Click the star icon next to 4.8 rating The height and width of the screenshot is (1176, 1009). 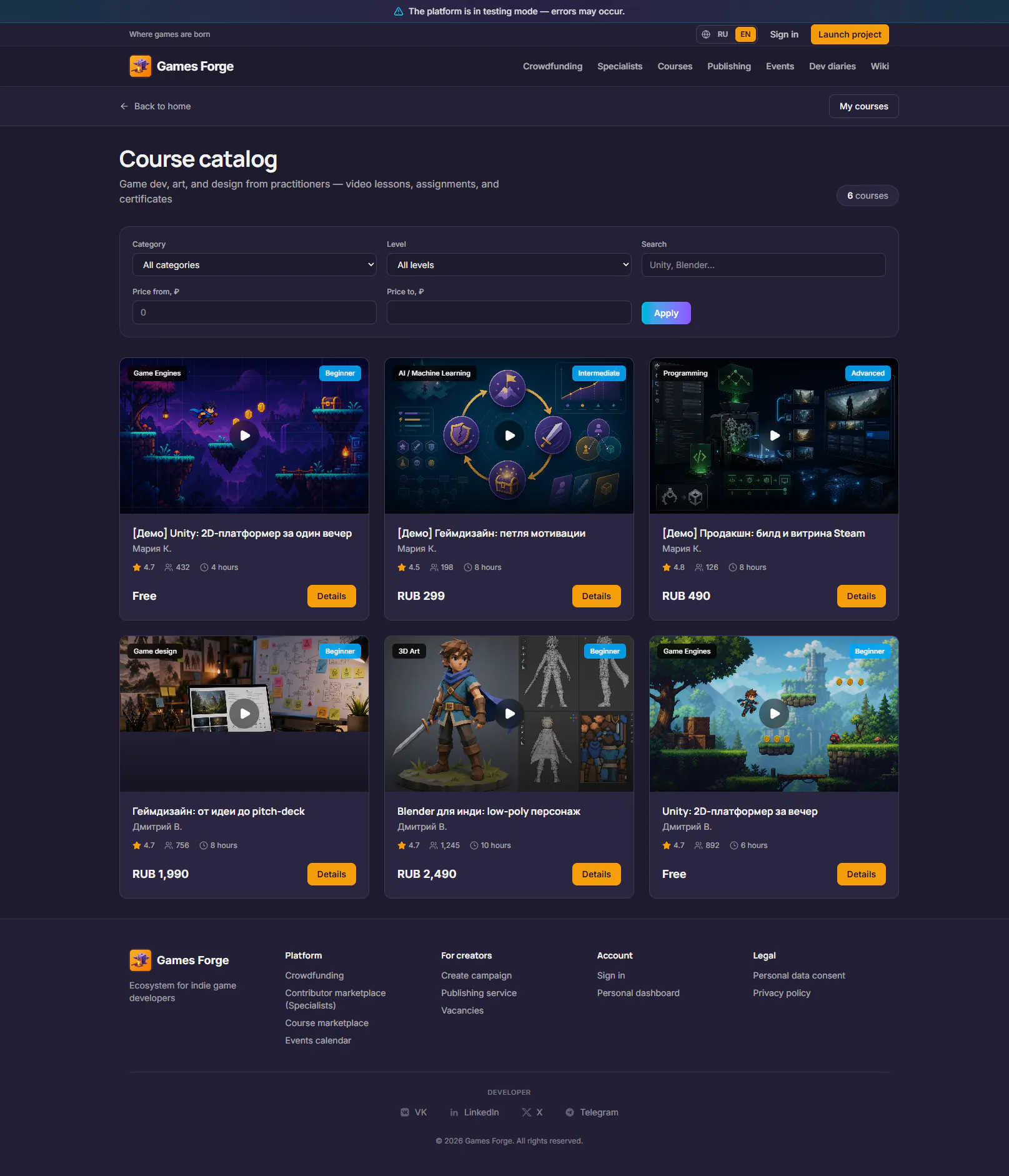(x=667, y=567)
